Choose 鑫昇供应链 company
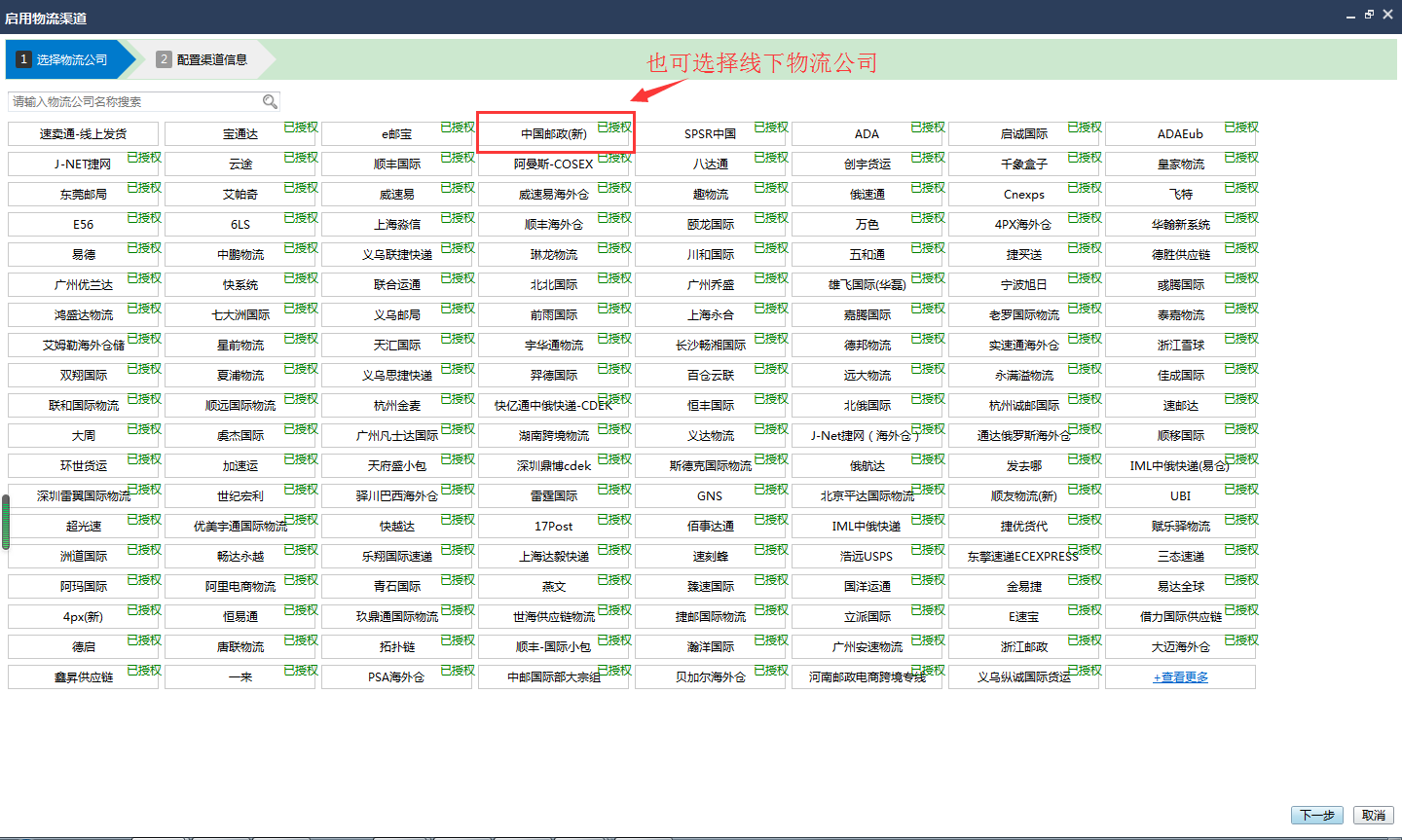The height and width of the screenshot is (840, 1402). click(x=83, y=677)
